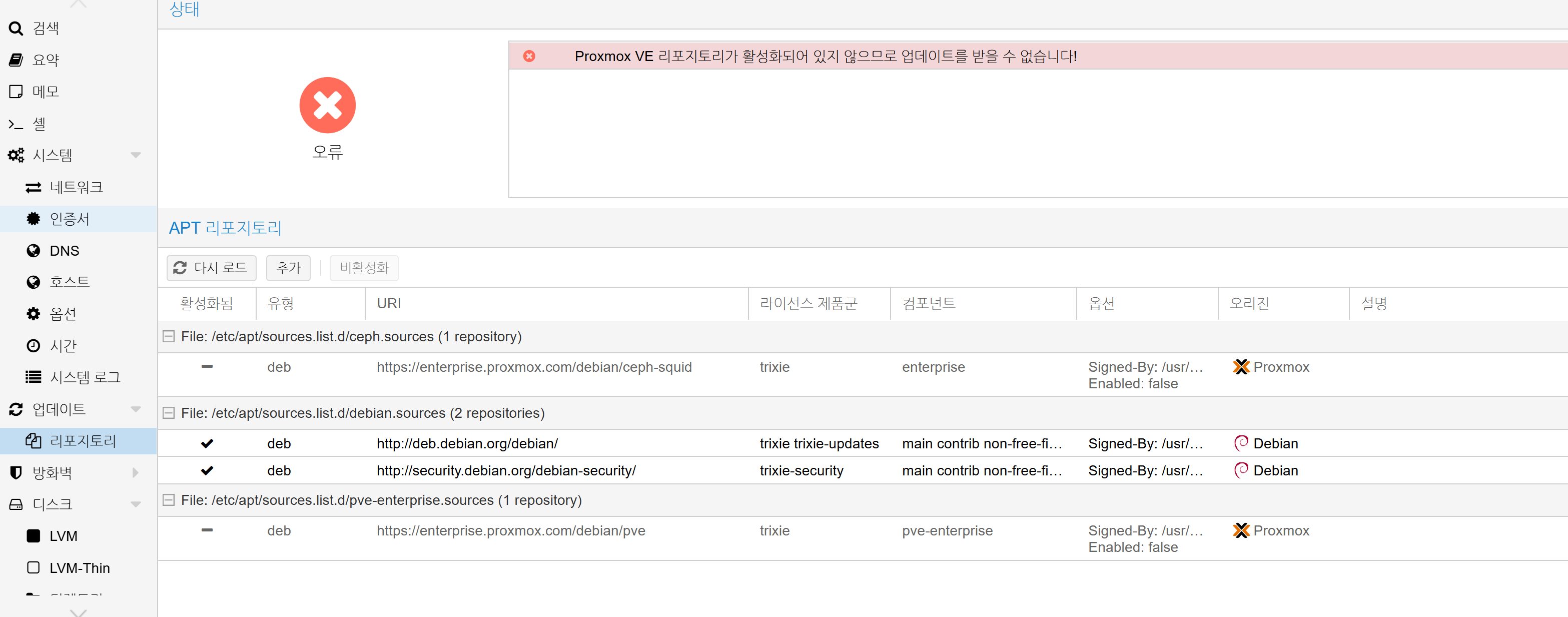This screenshot has height=617, width=1568.
Task: Click the Network (네트워크) arrows icon
Action: [33, 188]
